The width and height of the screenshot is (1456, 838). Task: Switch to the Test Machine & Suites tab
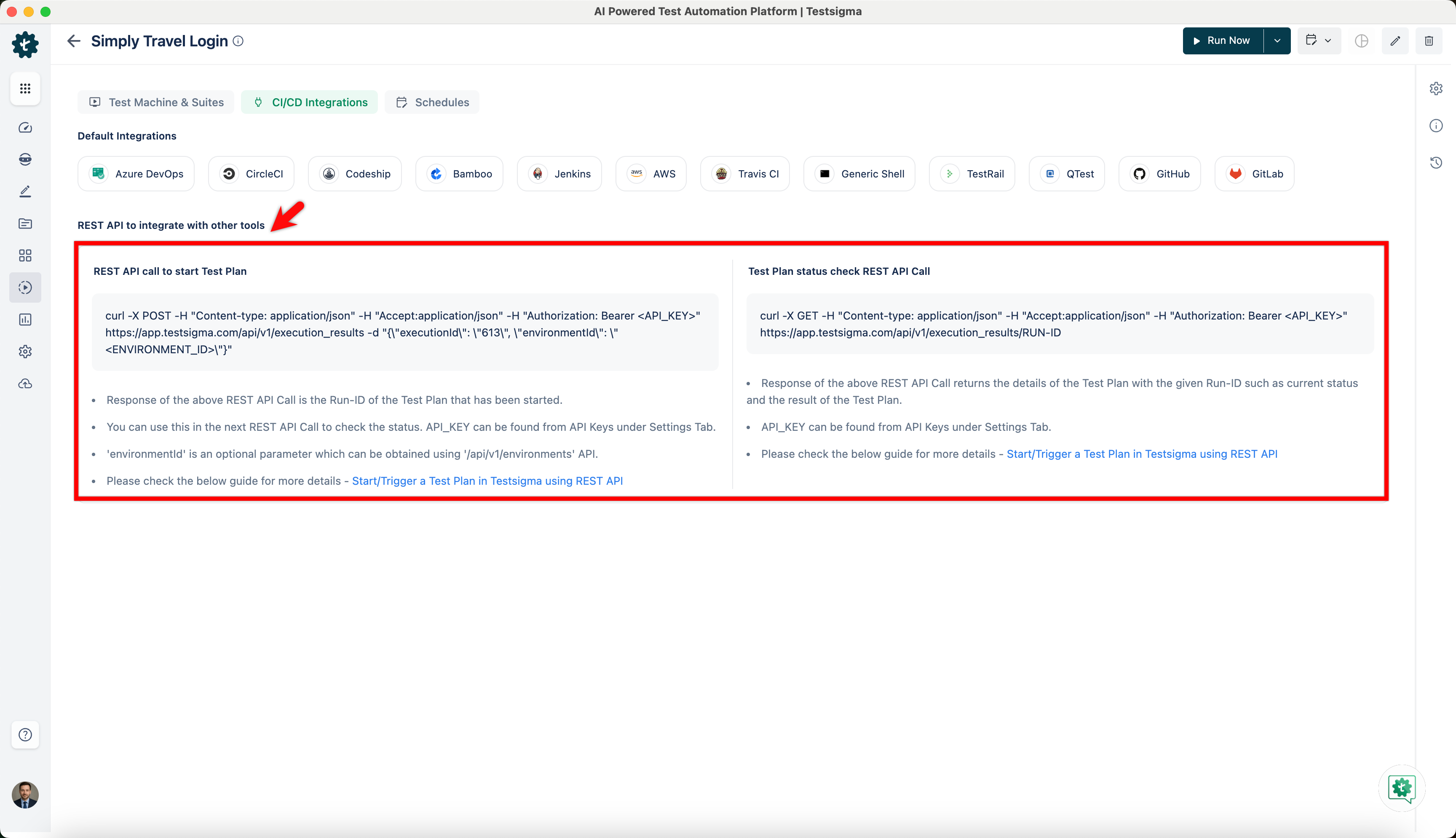pos(156,102)
